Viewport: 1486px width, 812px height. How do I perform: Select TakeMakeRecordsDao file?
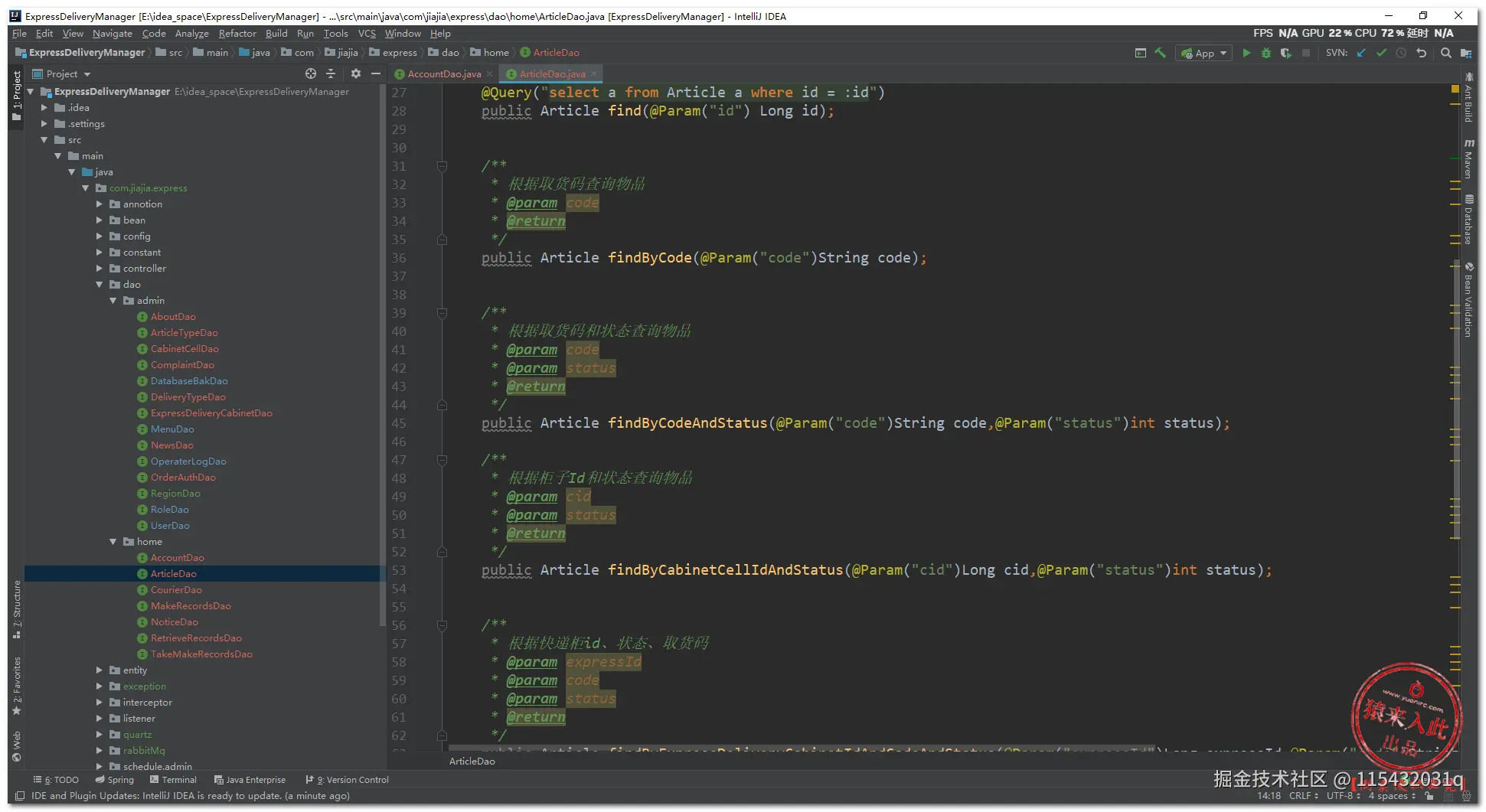(201, 654)
